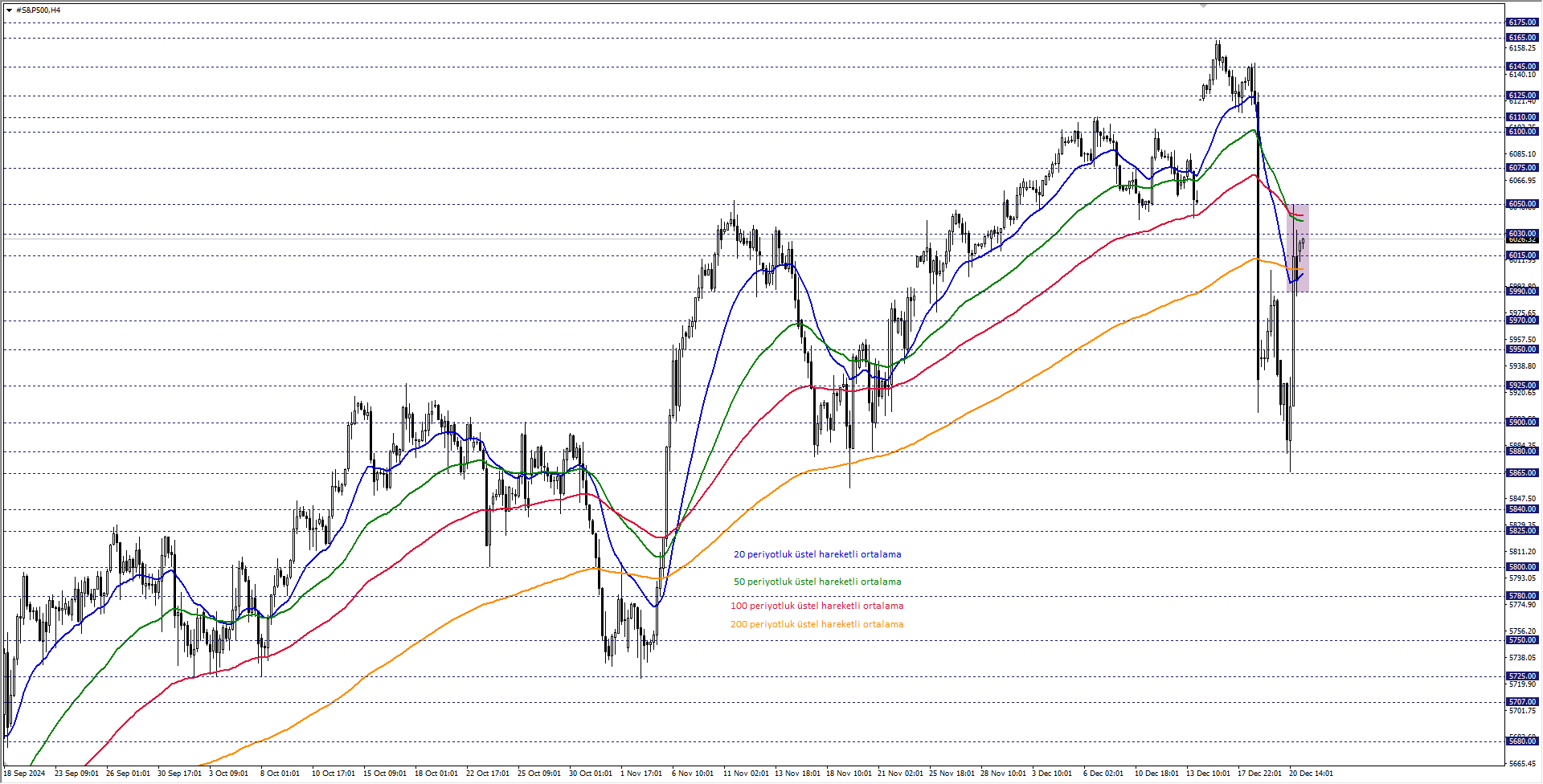Select the 6175.00 horizontal line price label
Screen dimensions: 1543x784
click(1522, 22)
